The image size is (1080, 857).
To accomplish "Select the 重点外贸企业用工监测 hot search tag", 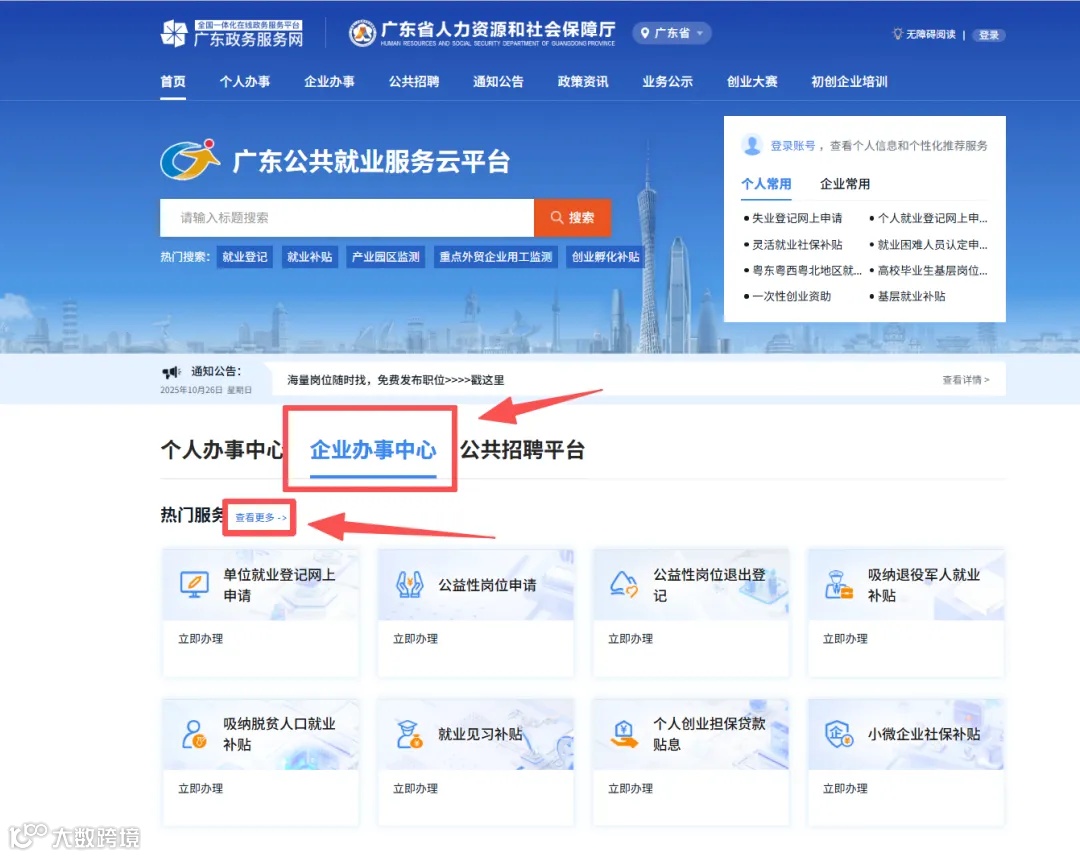I will click(496, 257).
